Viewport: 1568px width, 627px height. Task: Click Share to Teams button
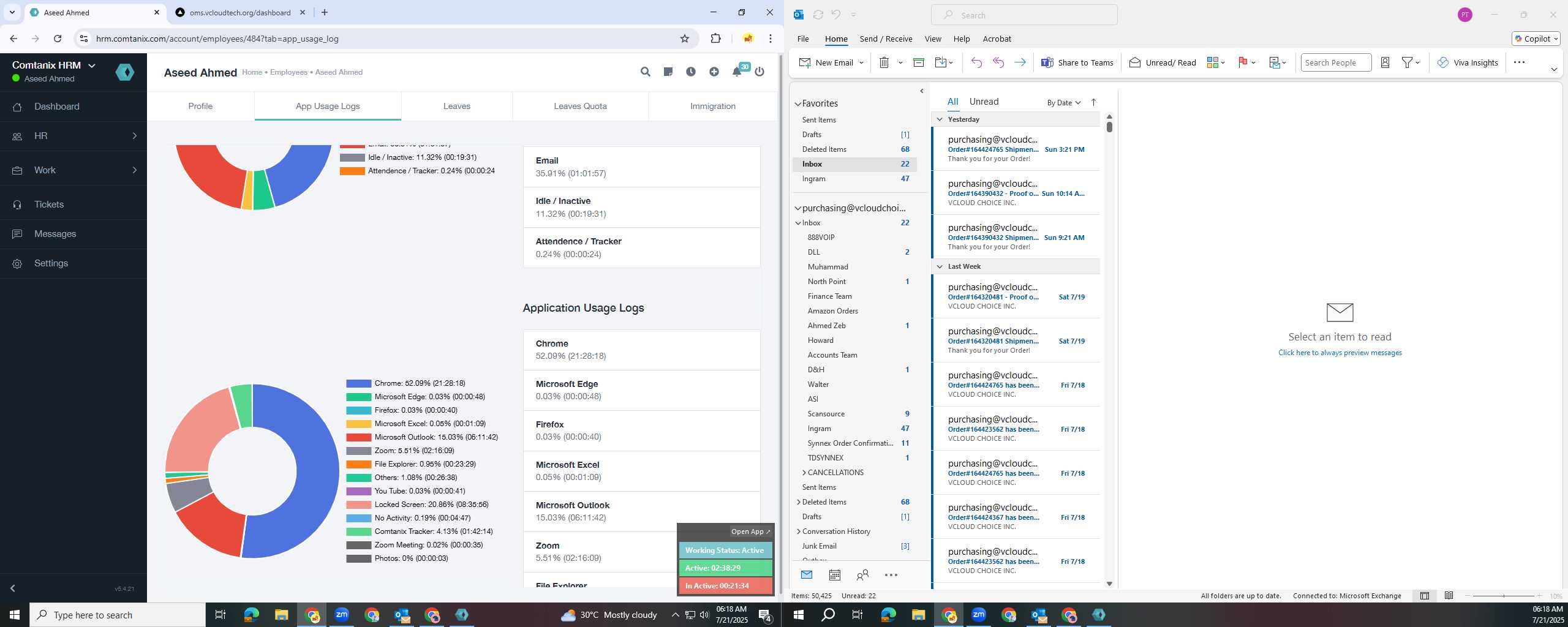(x=1077, y=62)
